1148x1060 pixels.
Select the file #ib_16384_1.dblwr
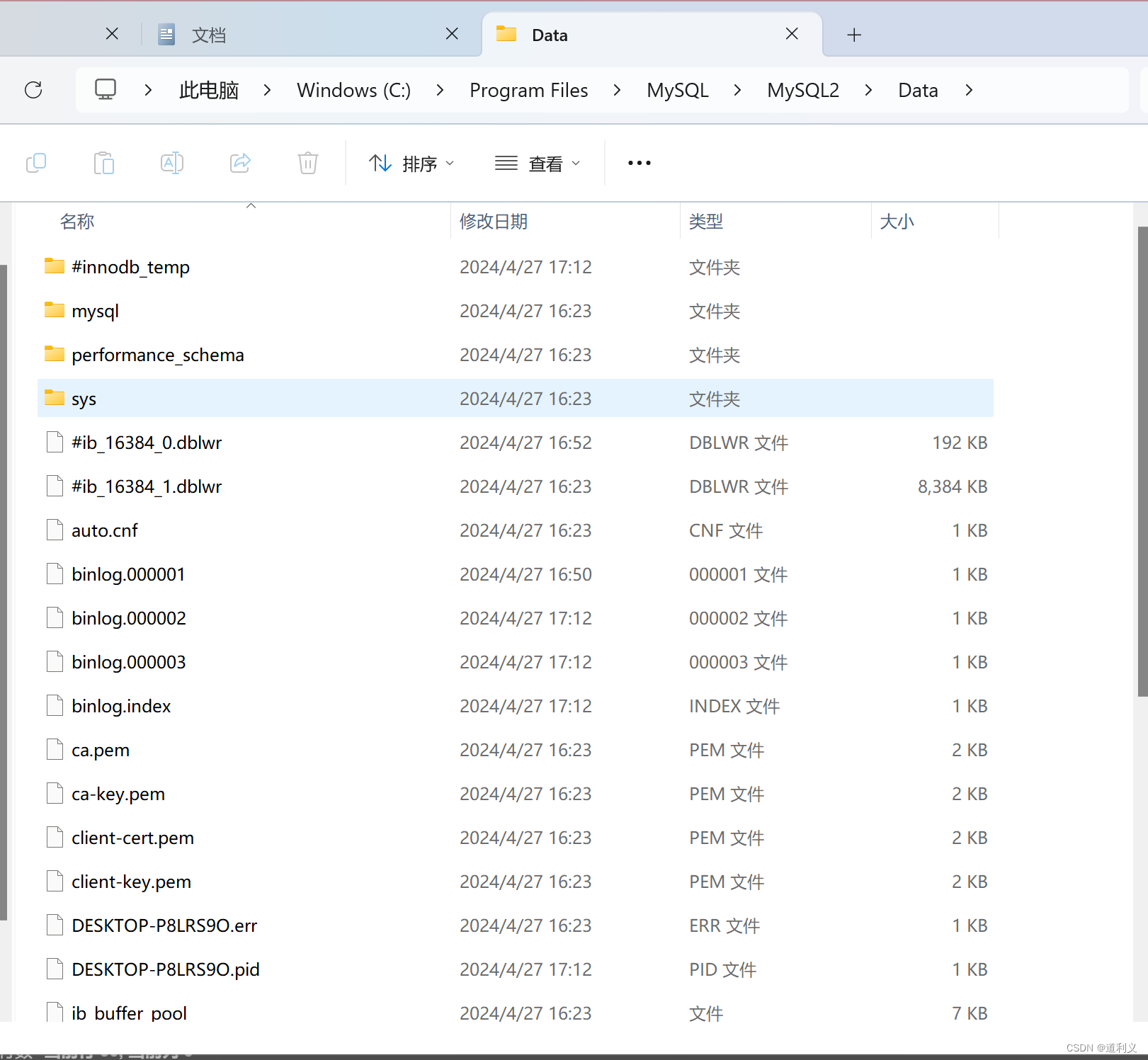tap(516, 486)
